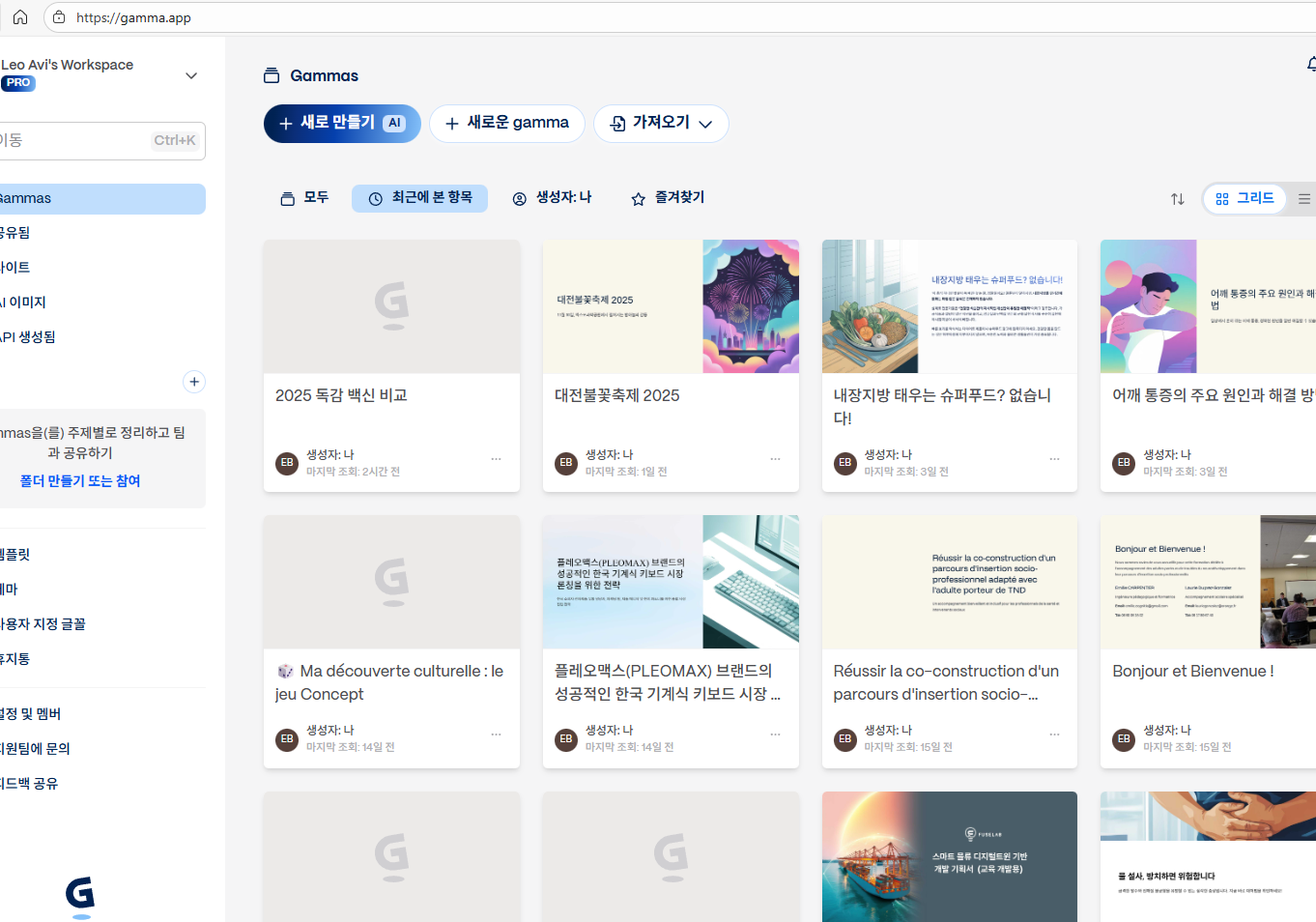Click the 새로 만들기 AI button
The height and width of the screenshot is (922, 1316).
coord(342,124)
